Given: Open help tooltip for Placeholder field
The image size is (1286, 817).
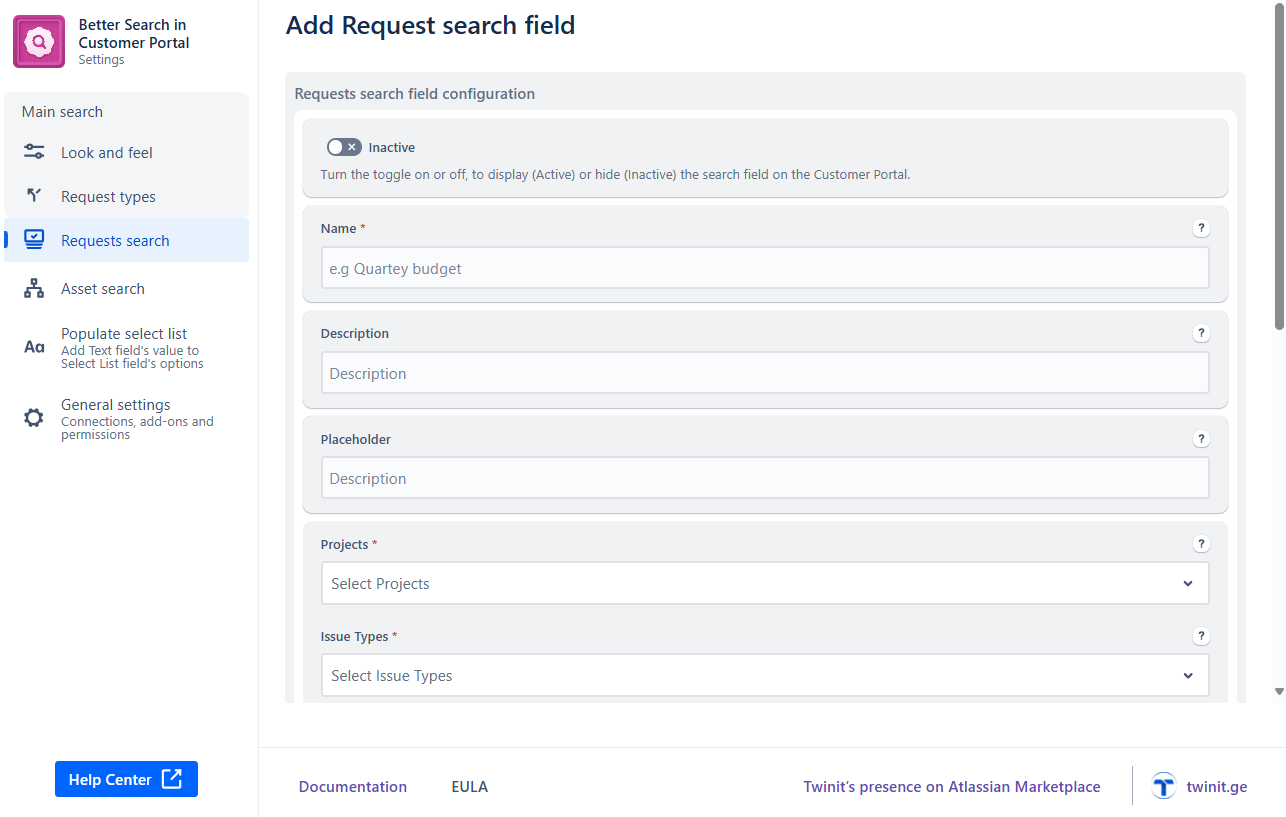Looking at the screenshot, I should pos(1201,439).
